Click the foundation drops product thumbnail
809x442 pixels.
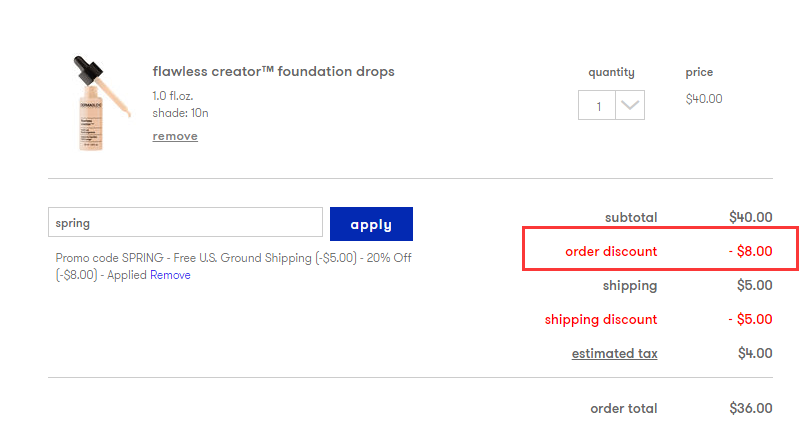point(100,104)
